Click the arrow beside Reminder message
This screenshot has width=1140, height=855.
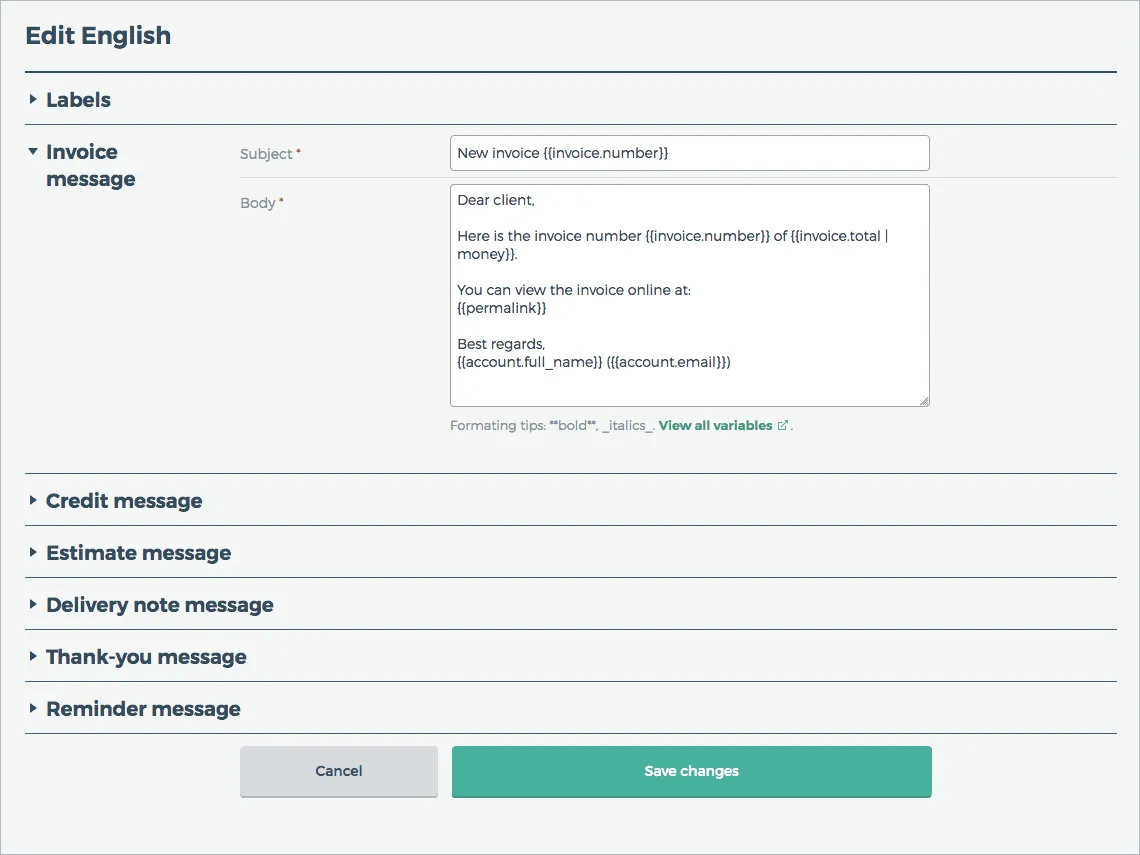33,708
